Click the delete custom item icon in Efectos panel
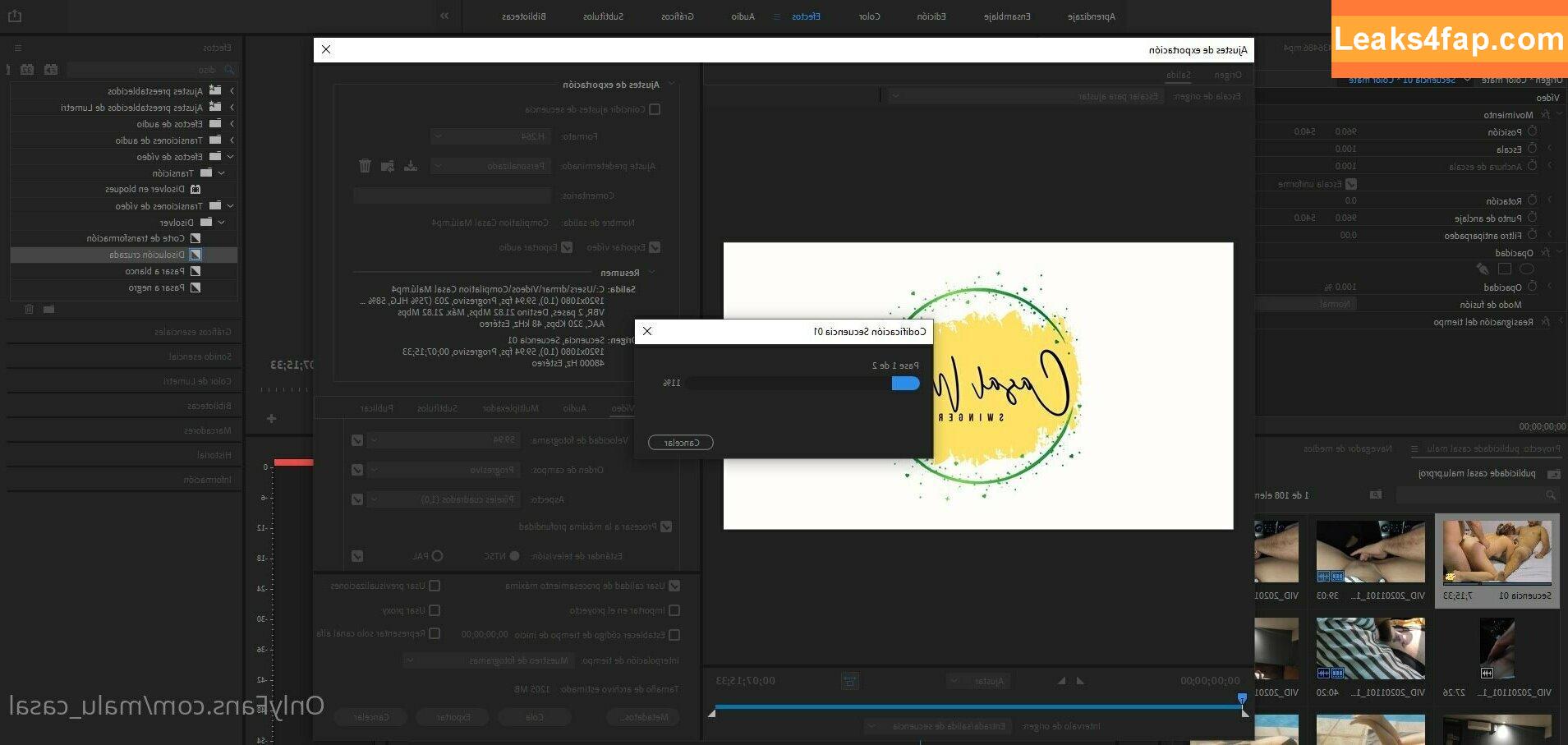The width and height of the screenshot is (1568, 745). coord(30,309)
